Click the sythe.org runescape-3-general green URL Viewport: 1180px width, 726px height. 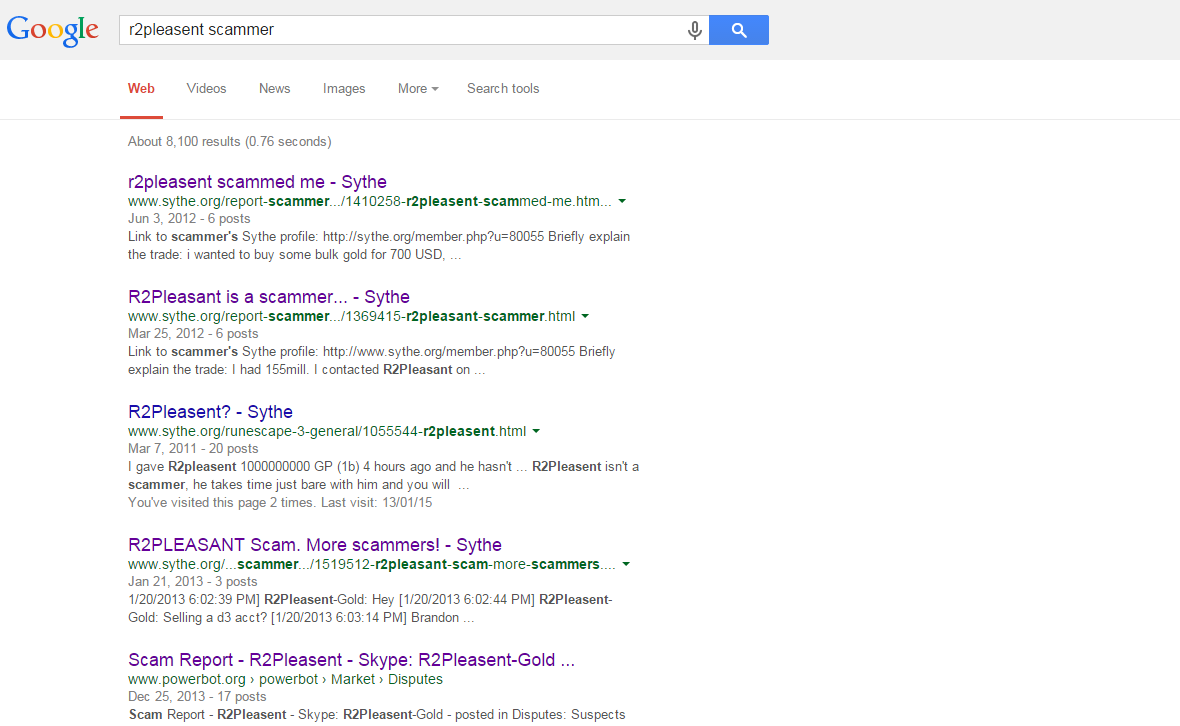327,432
